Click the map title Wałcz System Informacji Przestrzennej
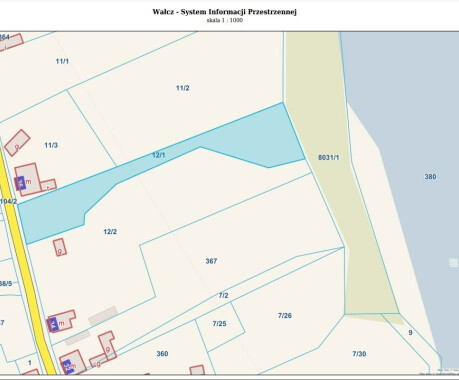459x380 pixels. (225, 12)
